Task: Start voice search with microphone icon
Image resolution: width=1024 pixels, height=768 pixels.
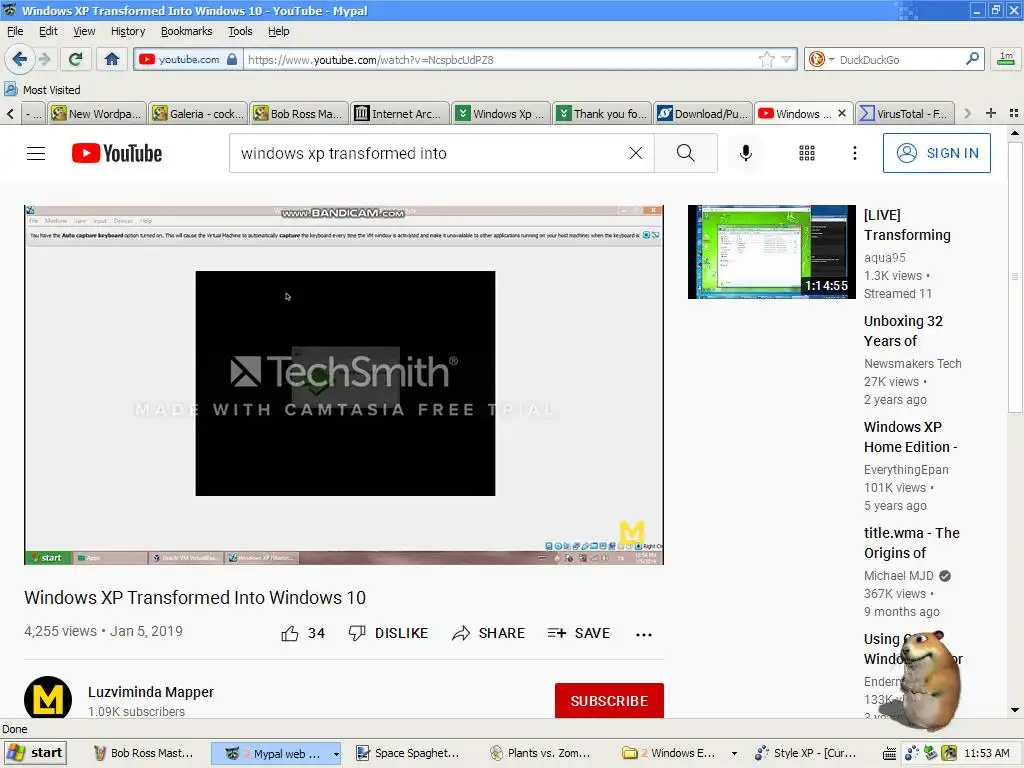Action: point(746,153)
